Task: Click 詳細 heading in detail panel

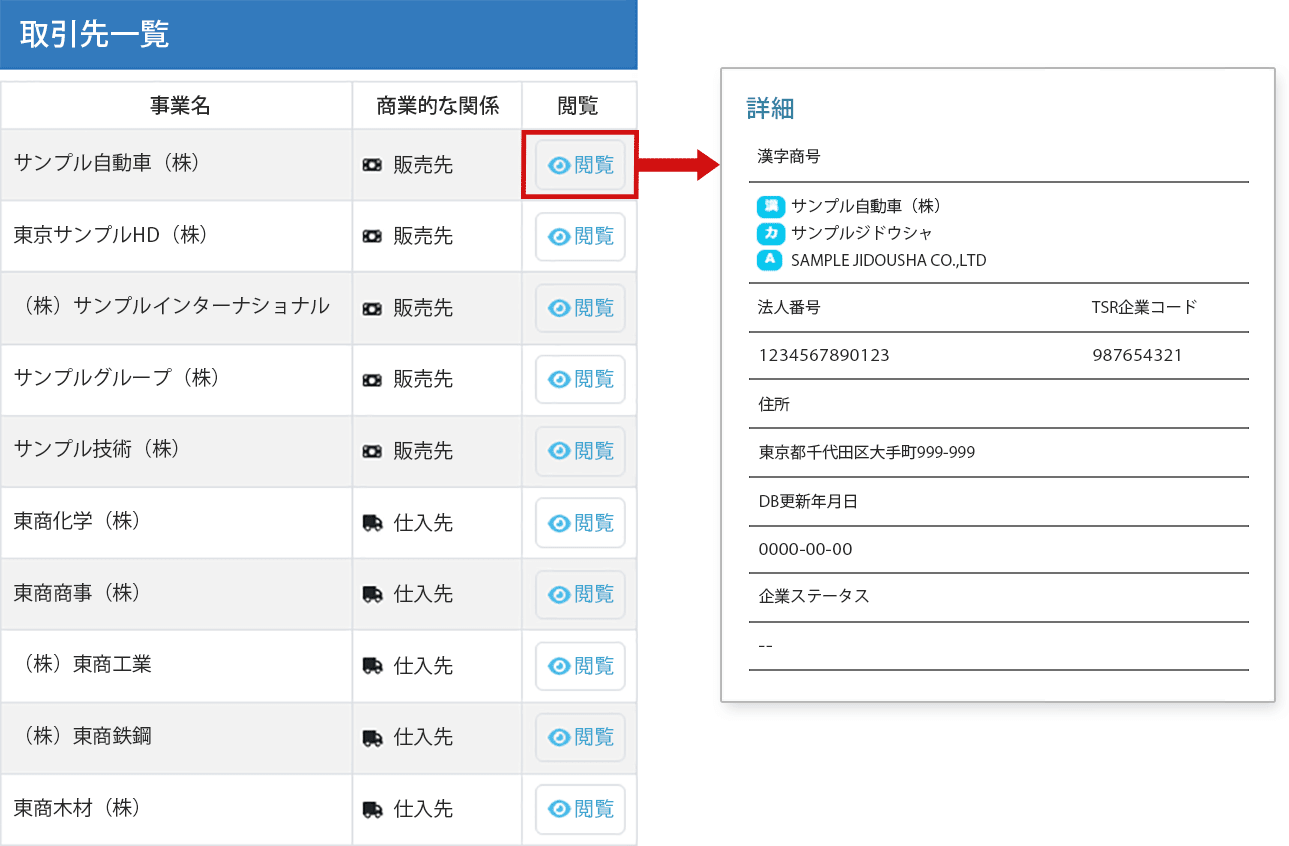Action: click(x=771, y=109)
